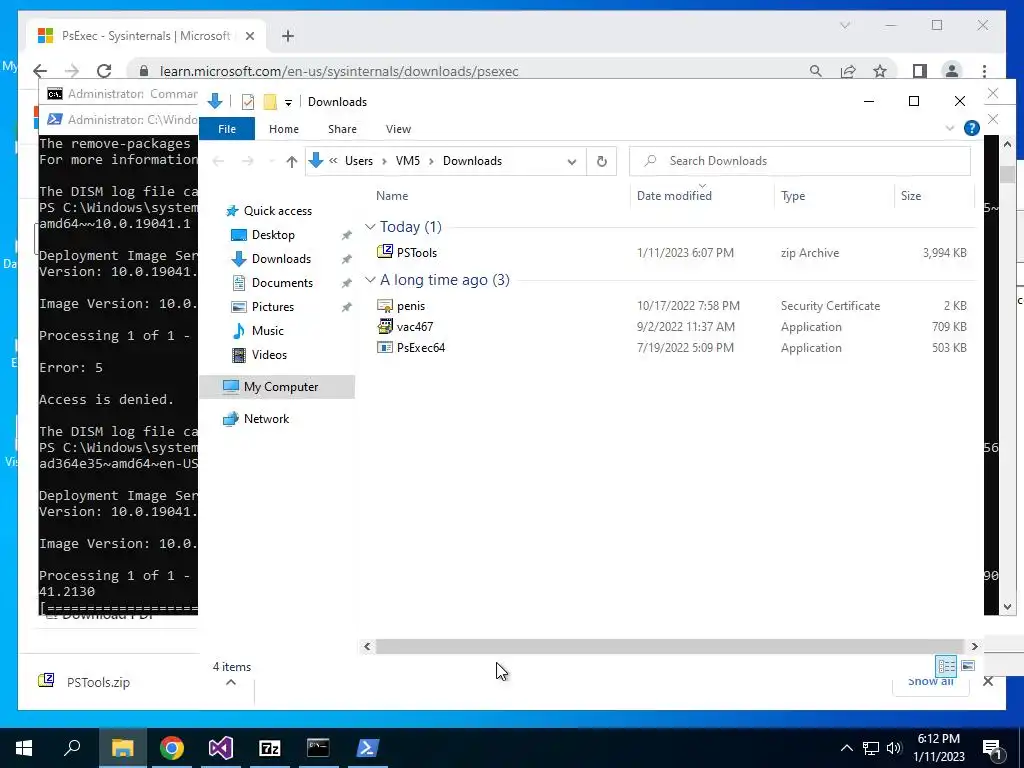Open Desktop in Quick access
This screenshot has width=1024, height=768.
[273, 235]
